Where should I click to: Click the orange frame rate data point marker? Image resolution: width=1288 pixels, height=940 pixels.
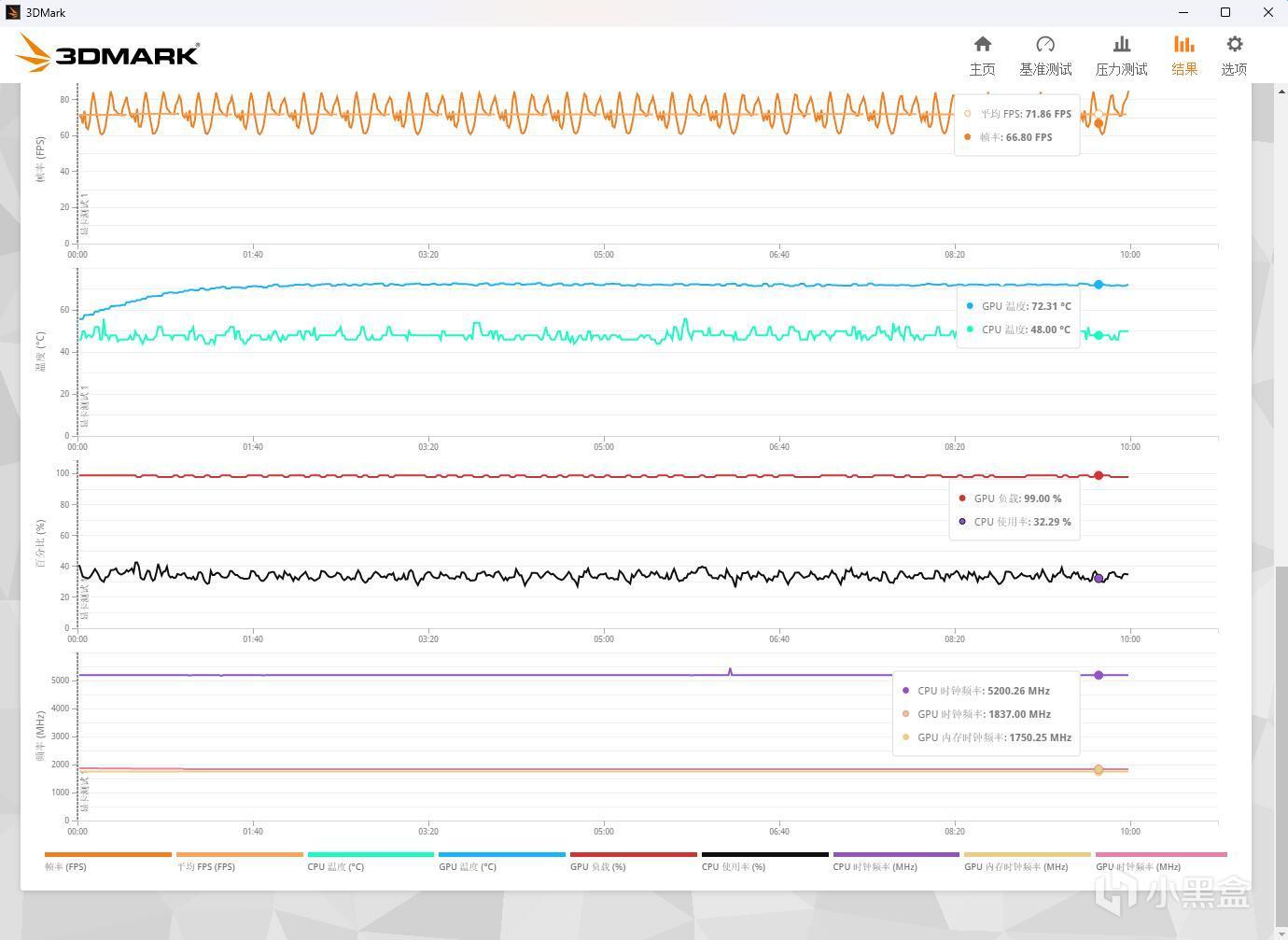click(x=1099, y=123)
